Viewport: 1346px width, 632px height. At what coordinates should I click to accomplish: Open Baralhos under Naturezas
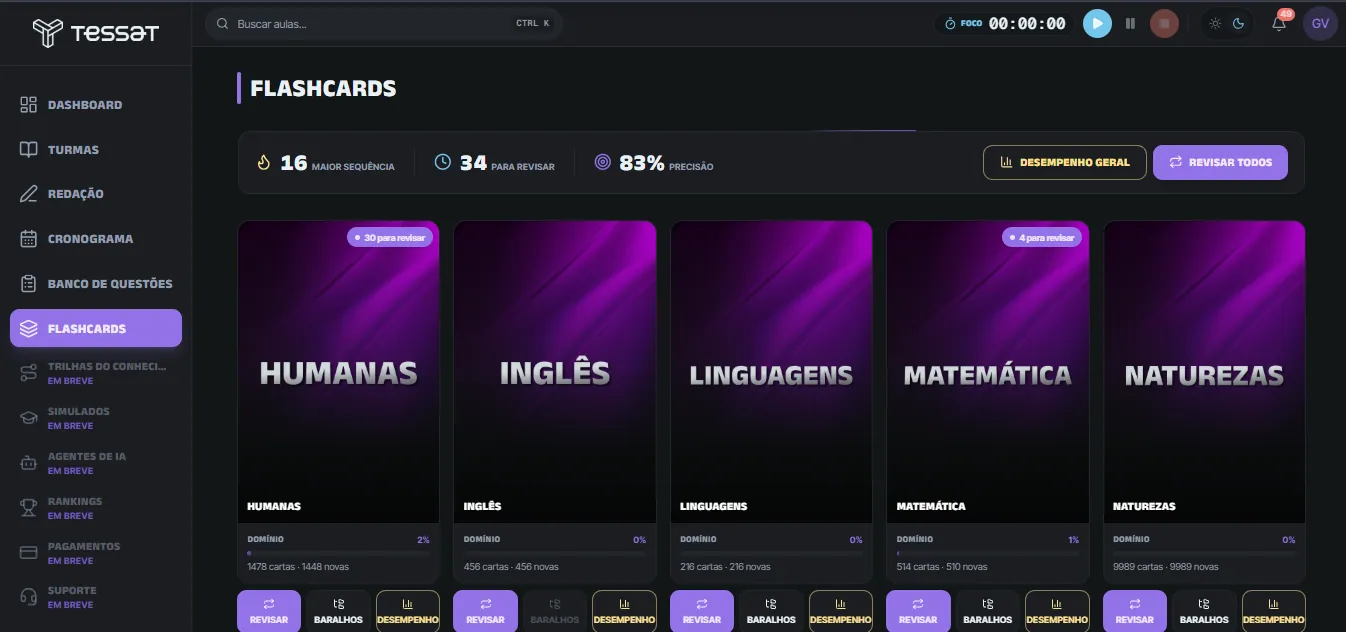1205,611
